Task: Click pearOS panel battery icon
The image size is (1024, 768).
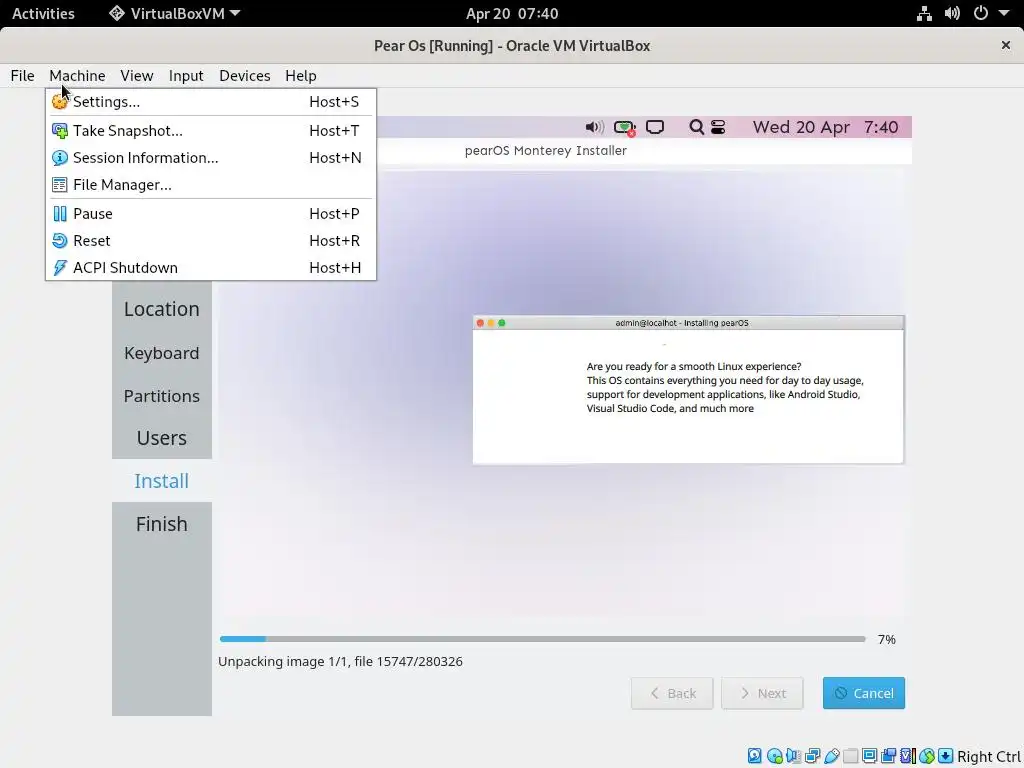Action: click(625, 128)
